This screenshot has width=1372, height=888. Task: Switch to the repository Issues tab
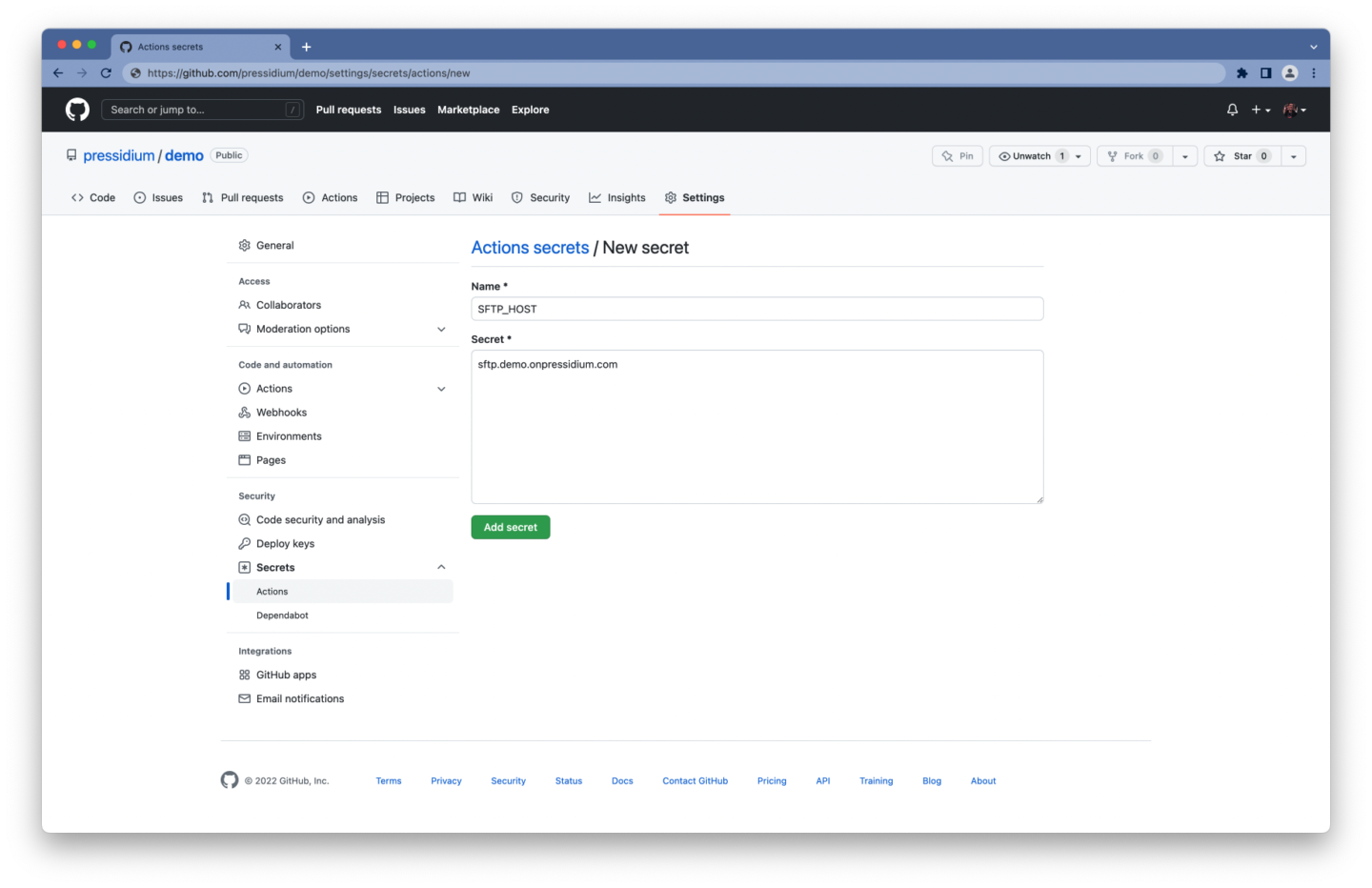158,197
